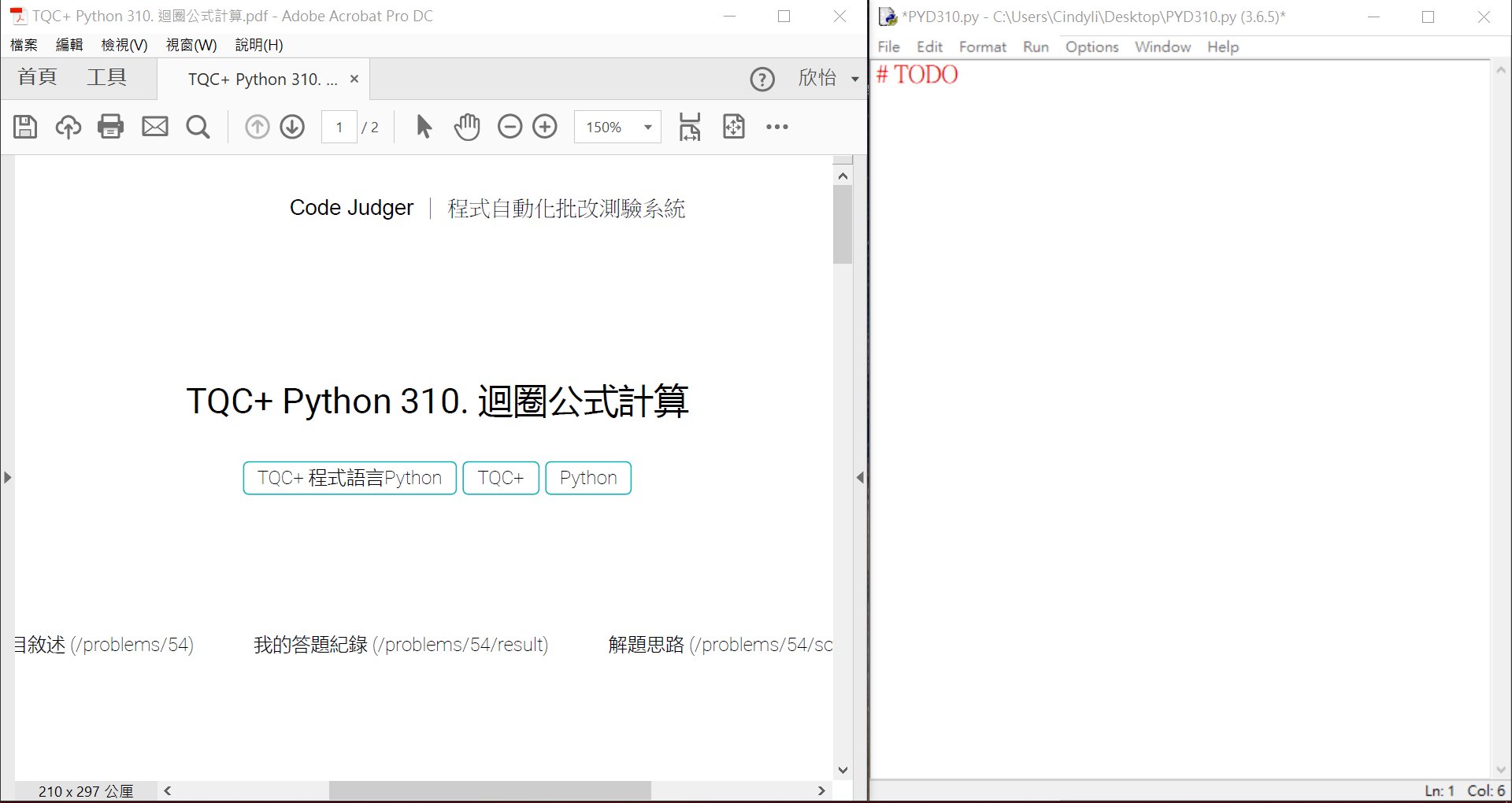The image size is (1512, 803).
Task: Zoom out with minus circle
Action: [510, 127]
